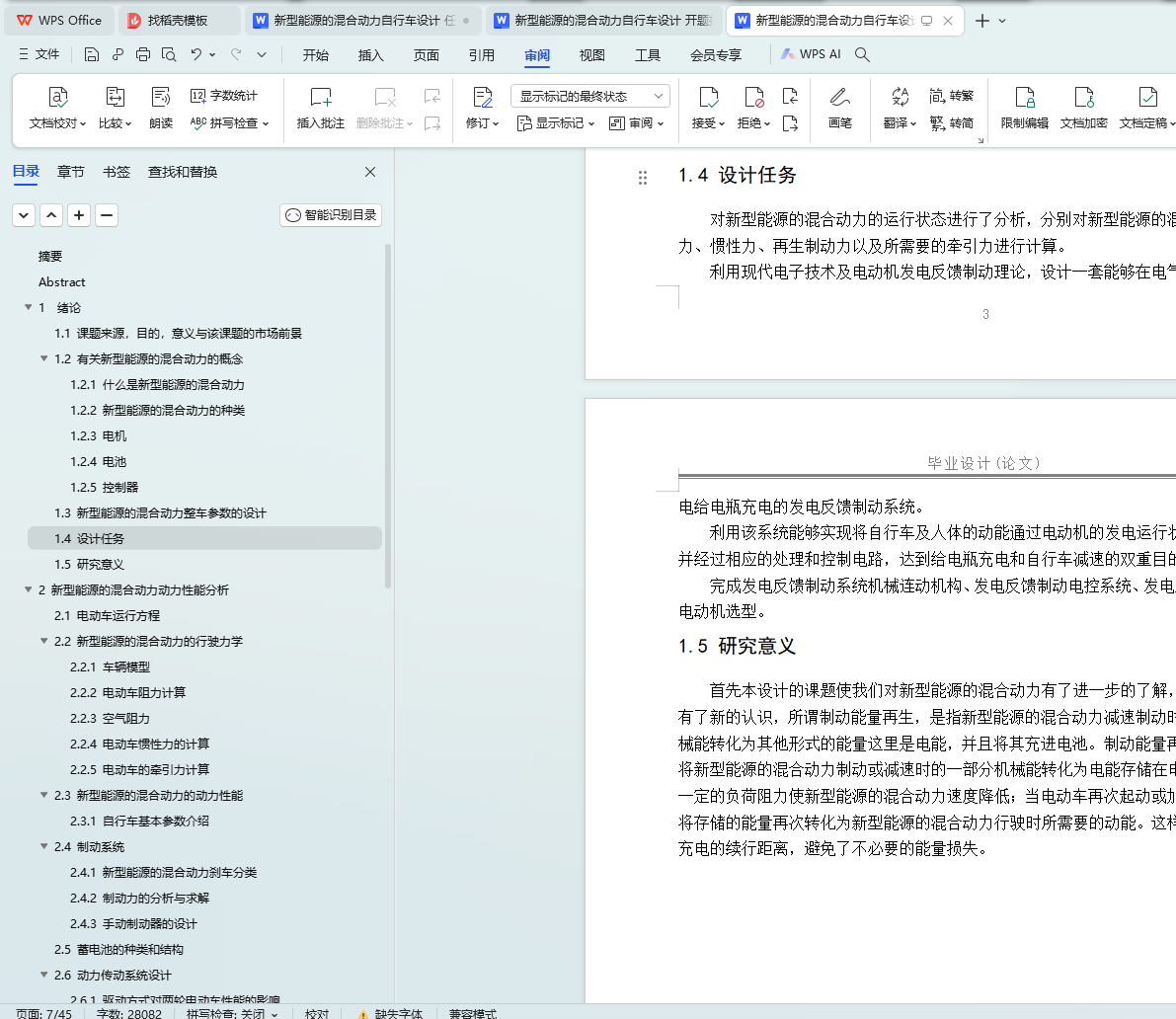The image size is (1176, 1019).
Task: Switch to the 插入 ribbon tab
Action: pyautogui.click(x=370, y=54)
